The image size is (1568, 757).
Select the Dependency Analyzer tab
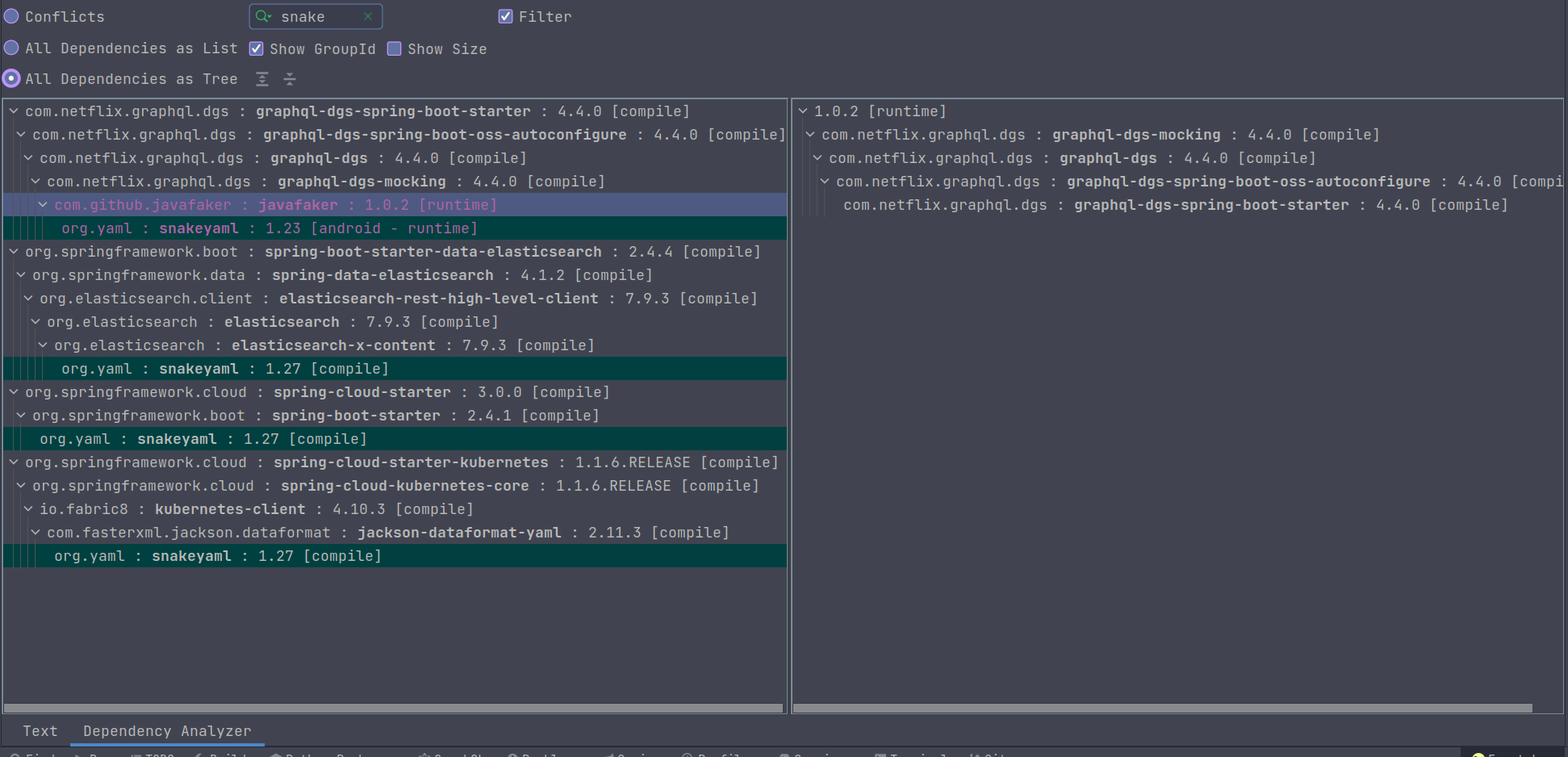(167, 731)
